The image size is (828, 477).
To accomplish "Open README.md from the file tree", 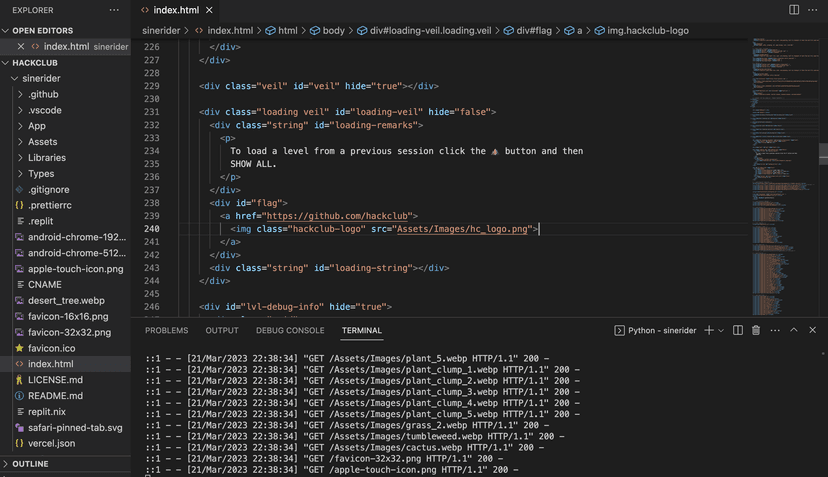I will pos(55,396).
